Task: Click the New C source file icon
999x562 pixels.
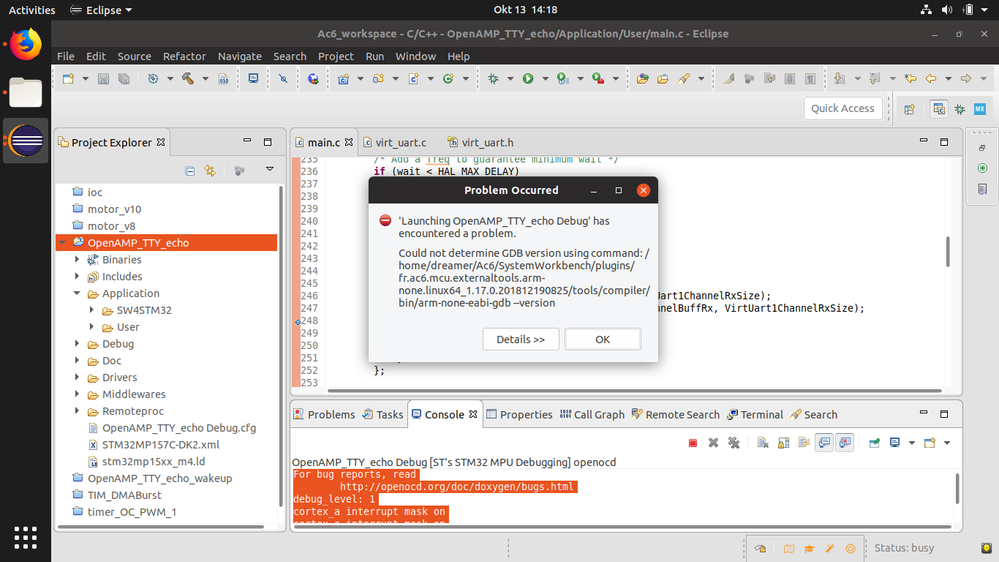Action: 413,78
